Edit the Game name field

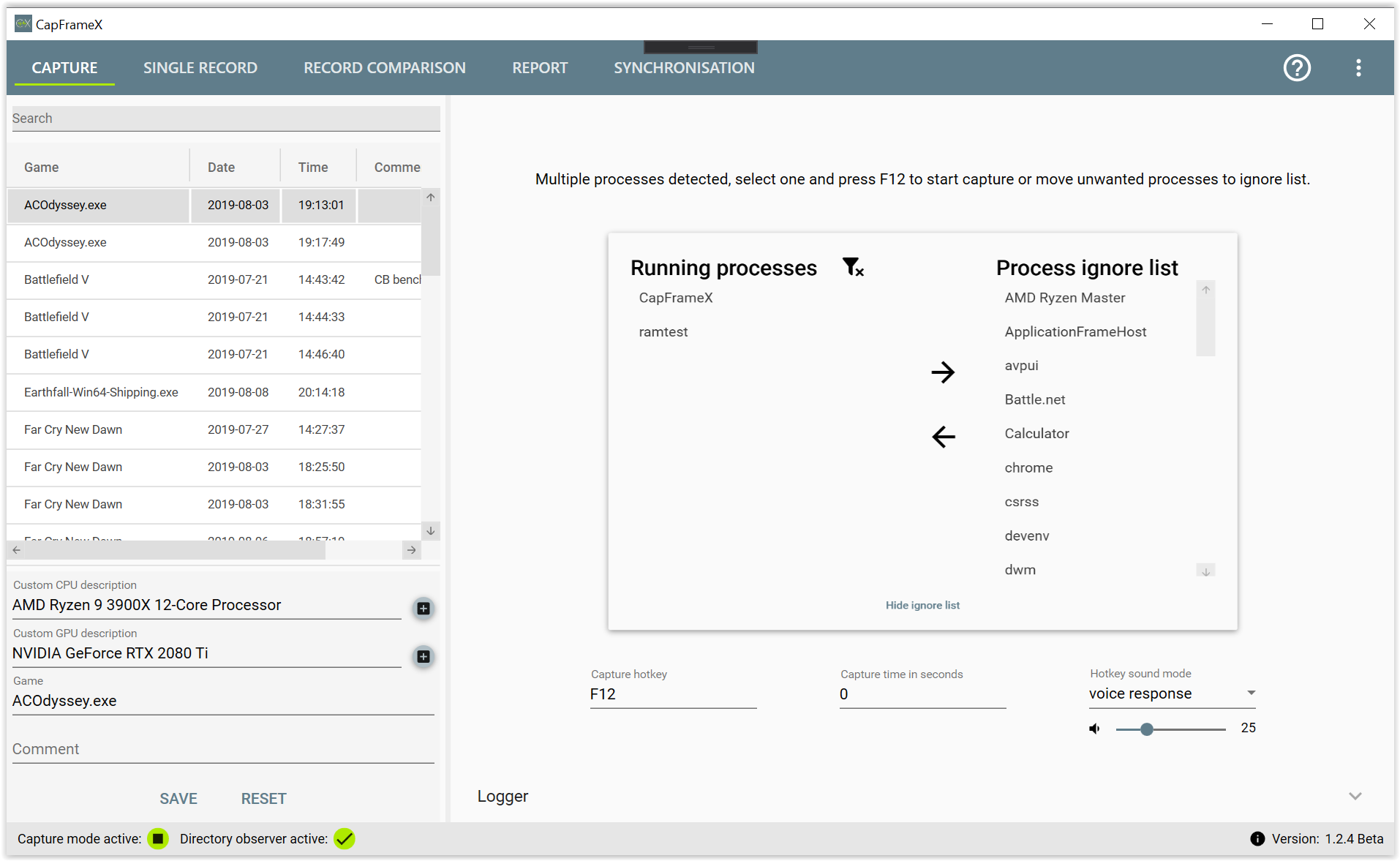pyautogui.click(x=223, y=702)
